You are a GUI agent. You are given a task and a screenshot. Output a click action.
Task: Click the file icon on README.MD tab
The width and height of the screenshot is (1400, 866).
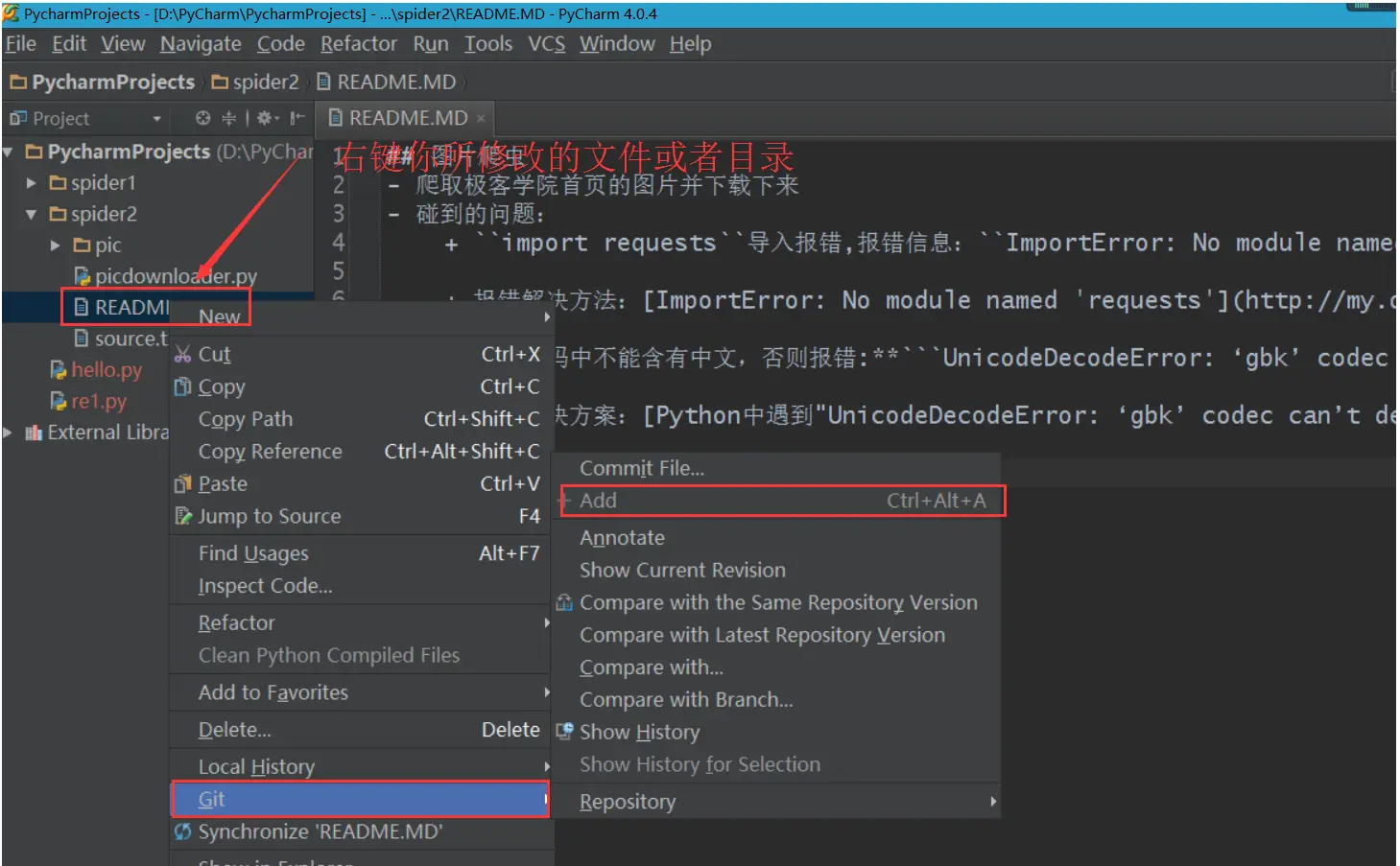(x=336, y=118)
